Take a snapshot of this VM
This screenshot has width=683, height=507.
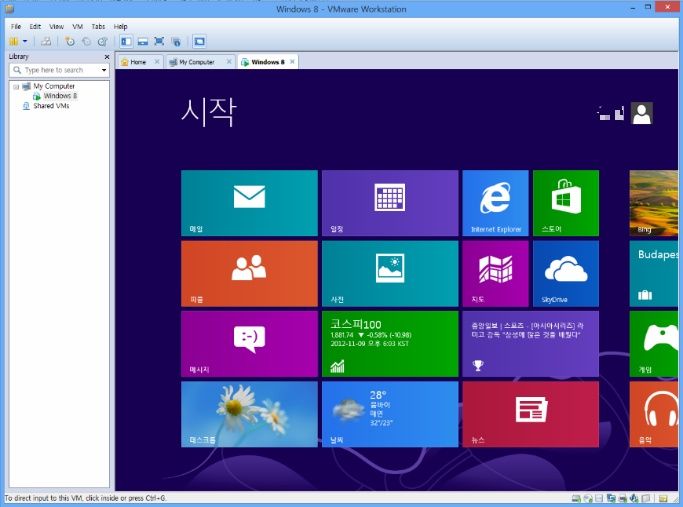coord(70,41)
